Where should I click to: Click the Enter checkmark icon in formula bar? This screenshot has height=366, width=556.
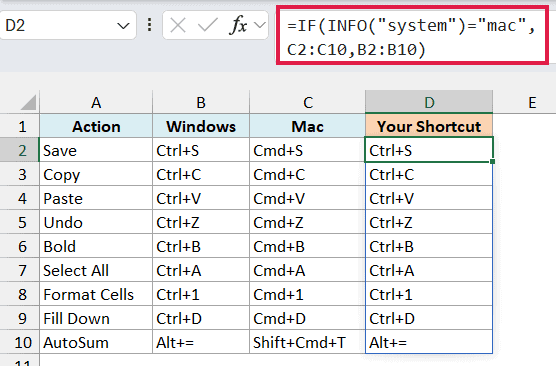(x=207, y=26)
